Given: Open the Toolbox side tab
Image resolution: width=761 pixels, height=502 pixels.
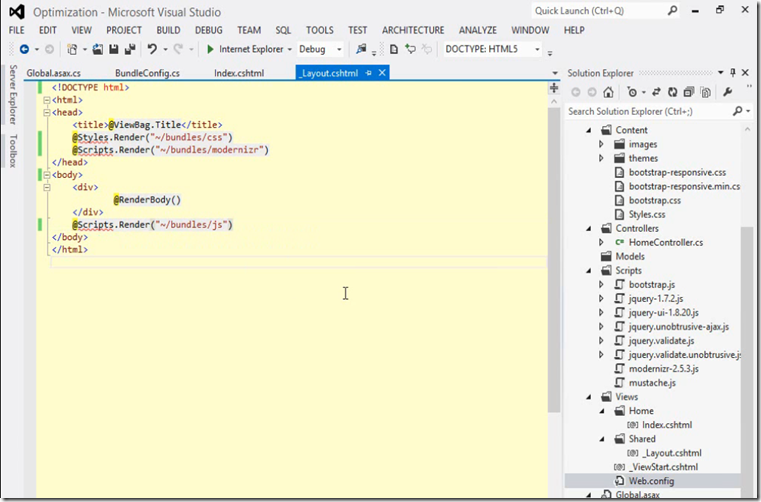Looking at the screenshot, I should click(x=13, y=151).
